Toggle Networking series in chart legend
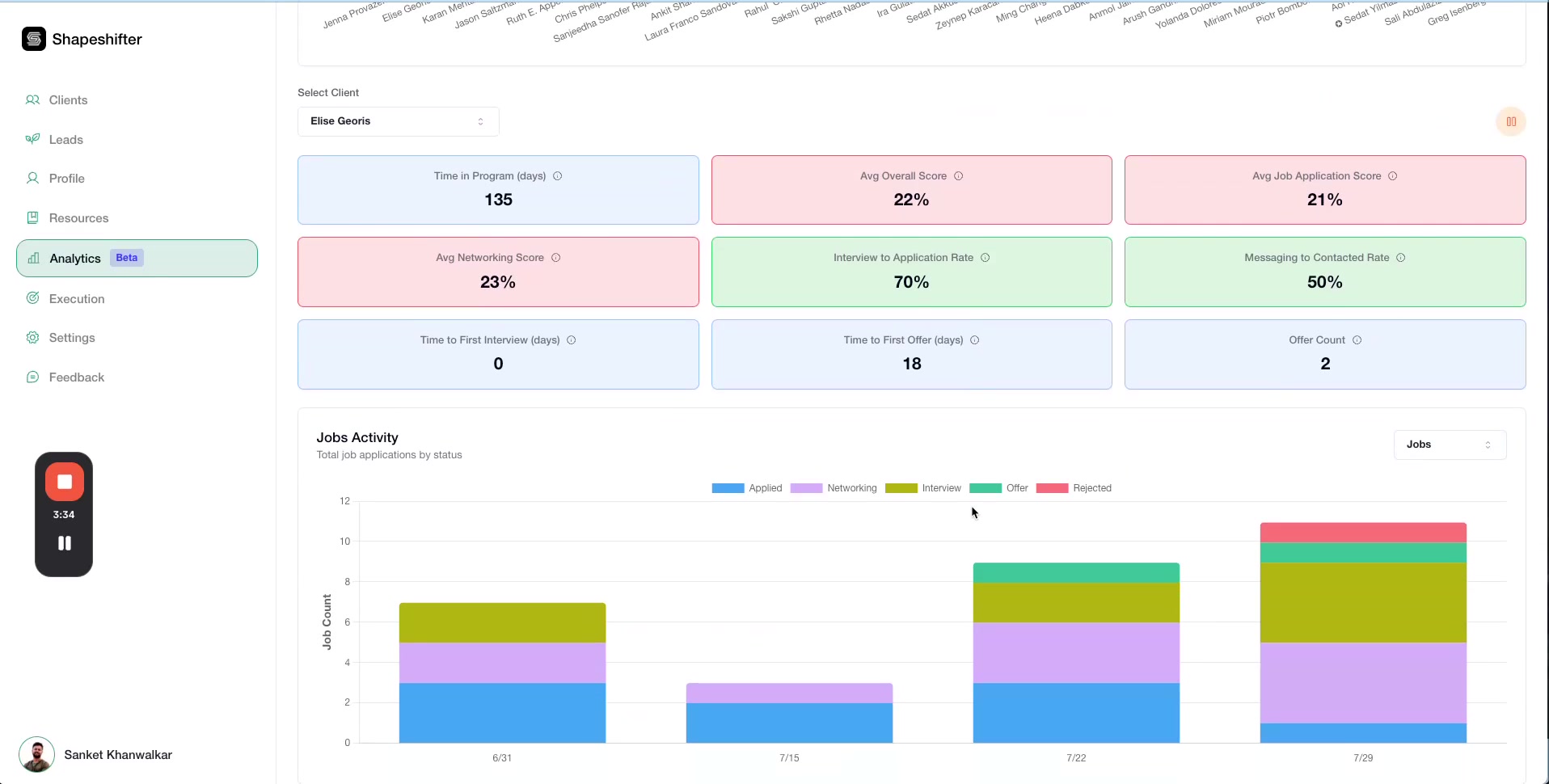 pos(834,488)
